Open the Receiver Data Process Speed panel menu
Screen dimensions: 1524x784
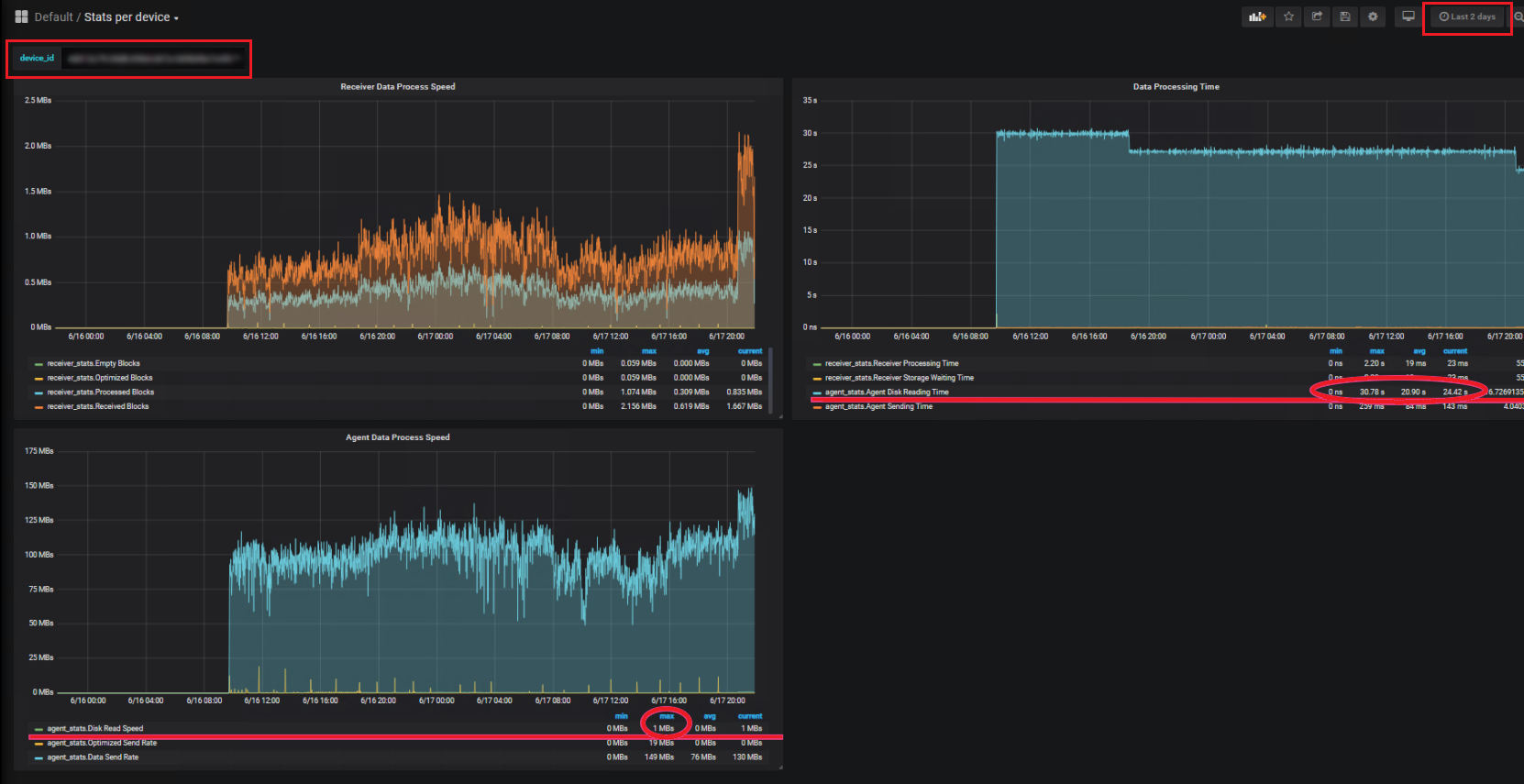click(397, 87)
